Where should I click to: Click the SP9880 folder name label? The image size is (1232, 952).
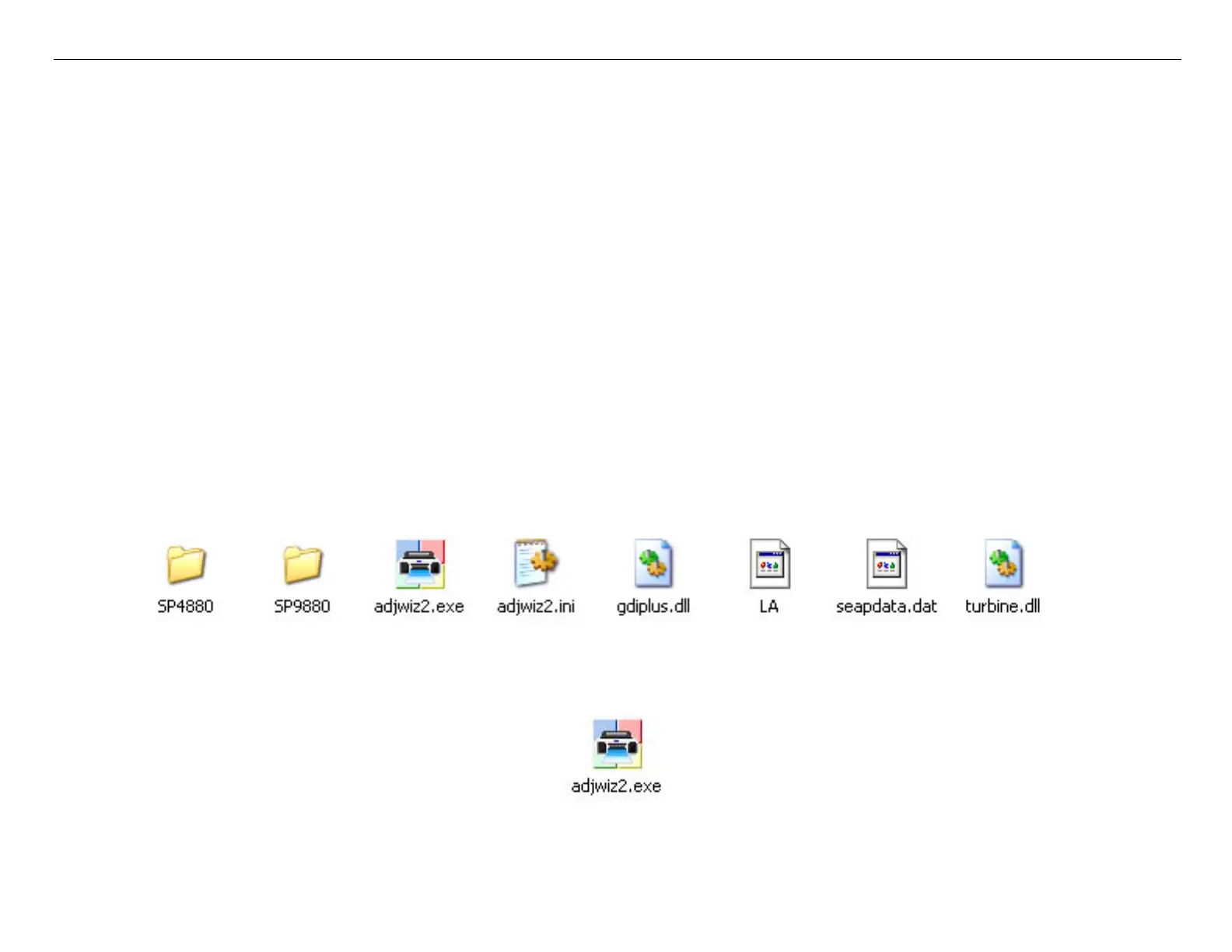click(x=302, y=607)
